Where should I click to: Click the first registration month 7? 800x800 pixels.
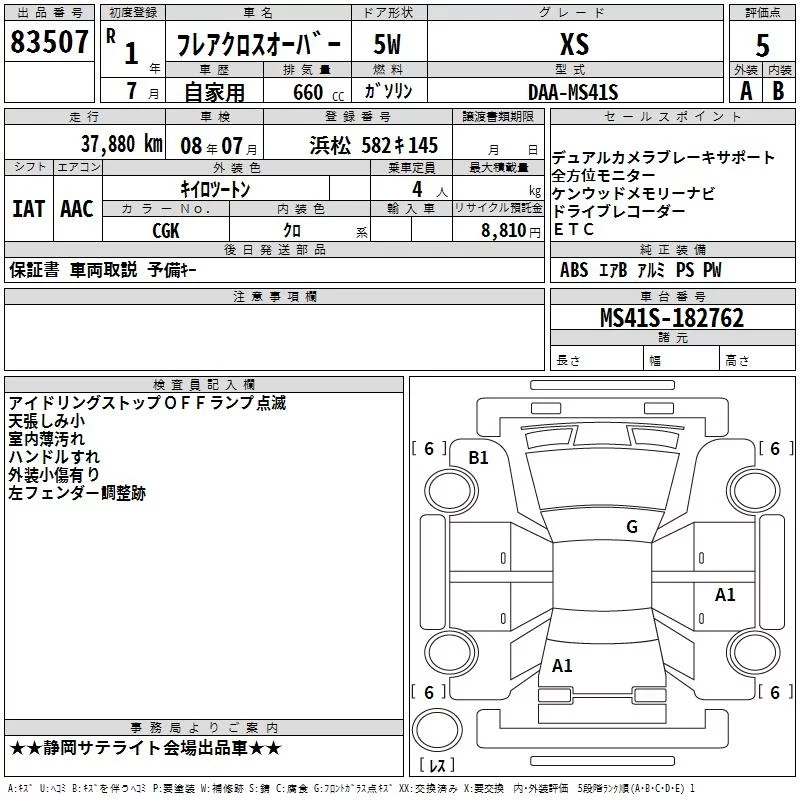point(132,91)
